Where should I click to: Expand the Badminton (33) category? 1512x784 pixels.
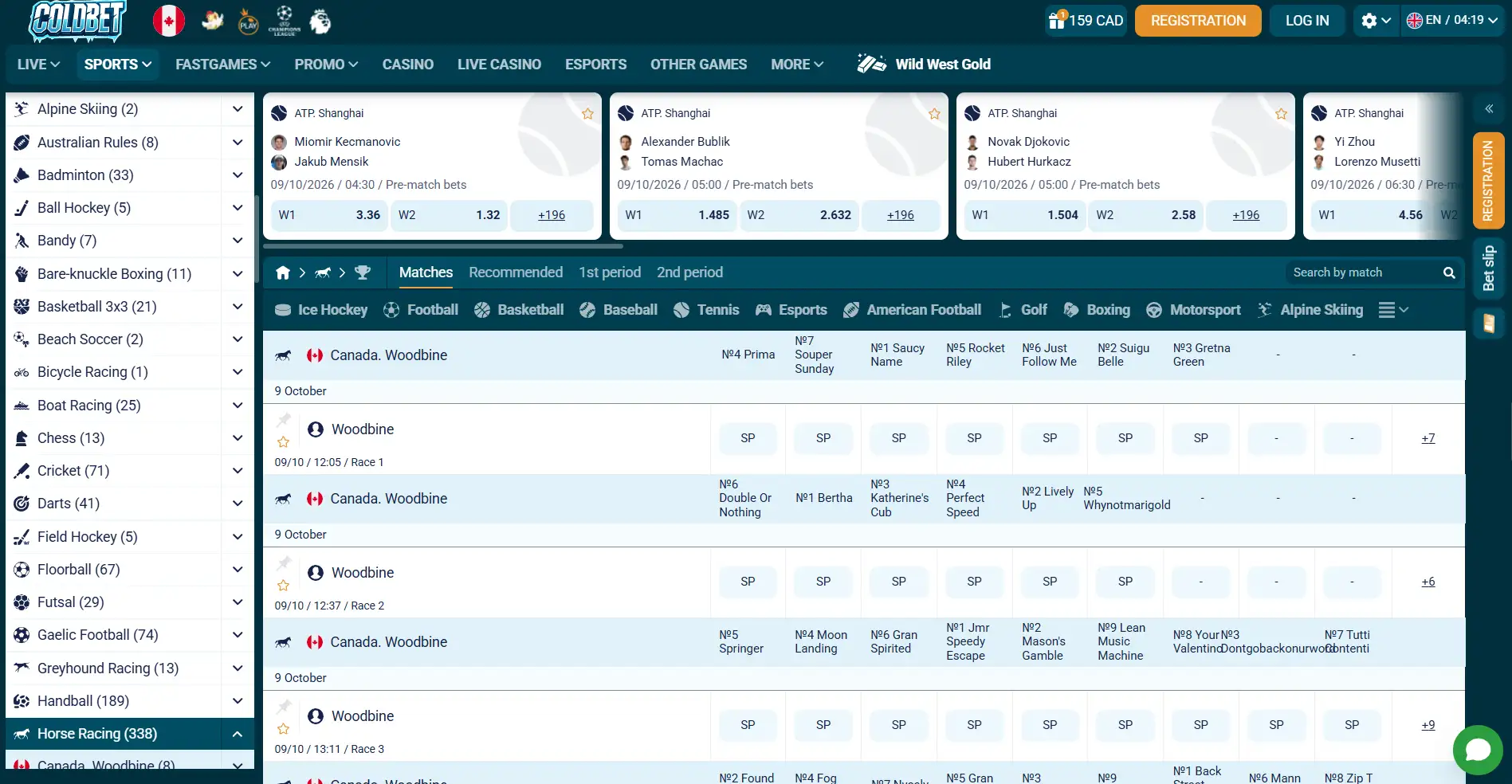(238, 174)
